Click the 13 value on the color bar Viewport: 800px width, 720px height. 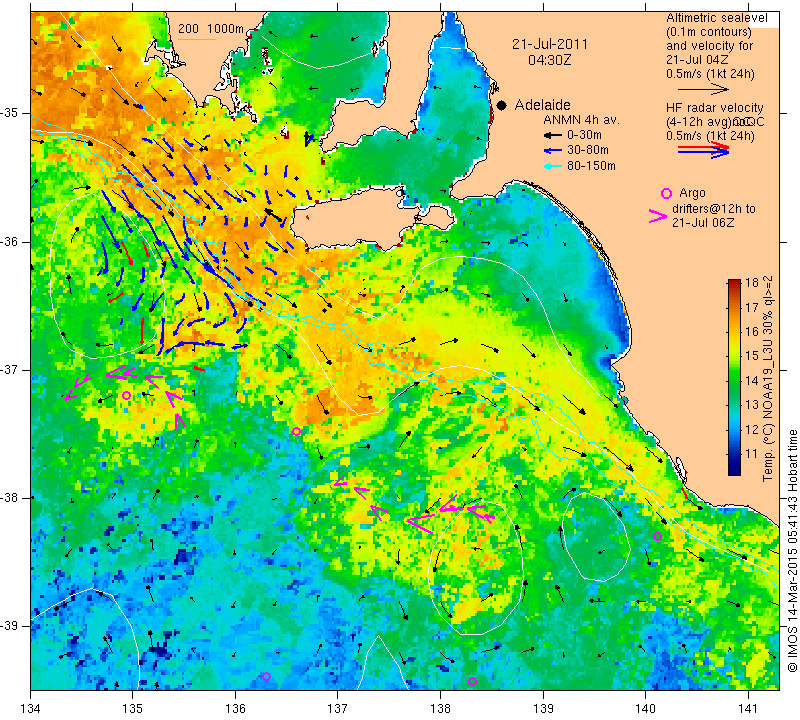point(752,405)
